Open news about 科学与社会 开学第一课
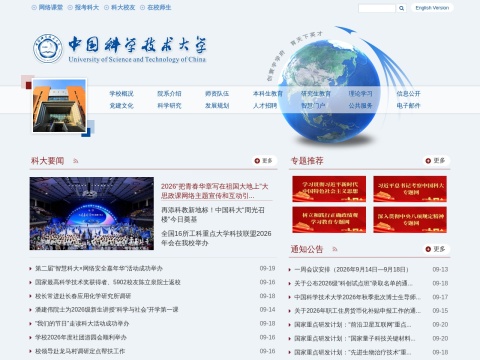 coord(107,310)
